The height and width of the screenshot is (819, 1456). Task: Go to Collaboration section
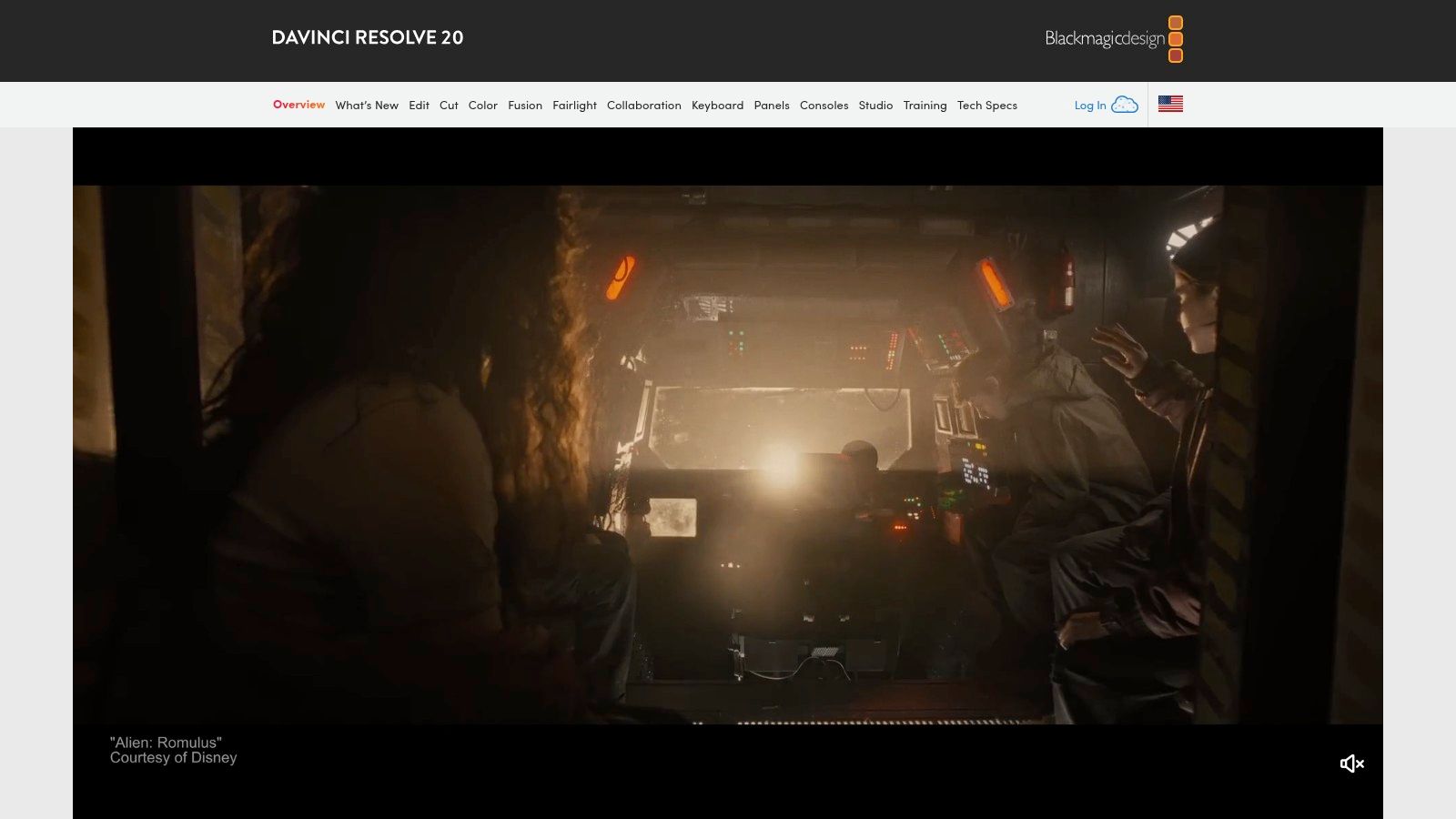[644, 106]
